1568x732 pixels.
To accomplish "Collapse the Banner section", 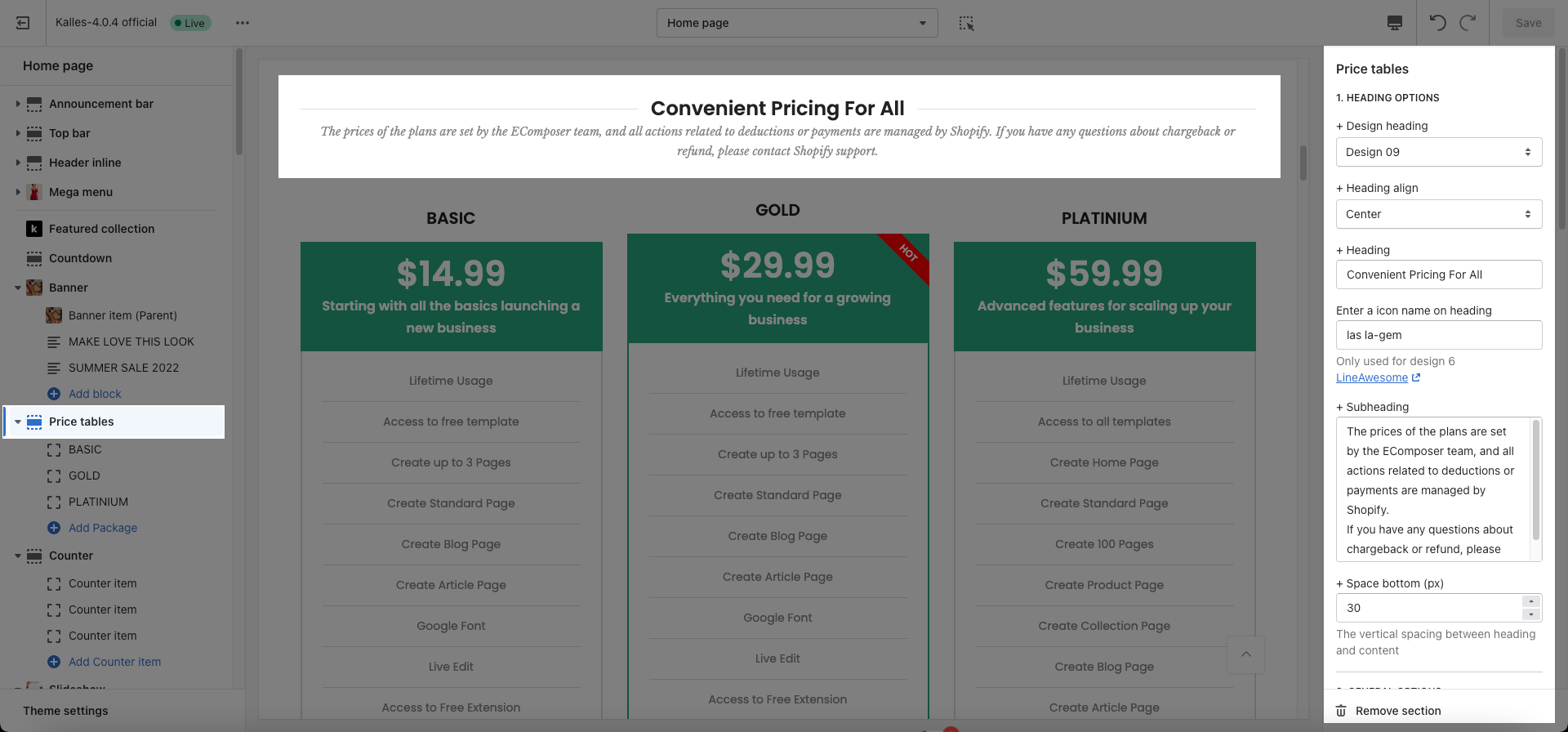I will tap(18, 288).
